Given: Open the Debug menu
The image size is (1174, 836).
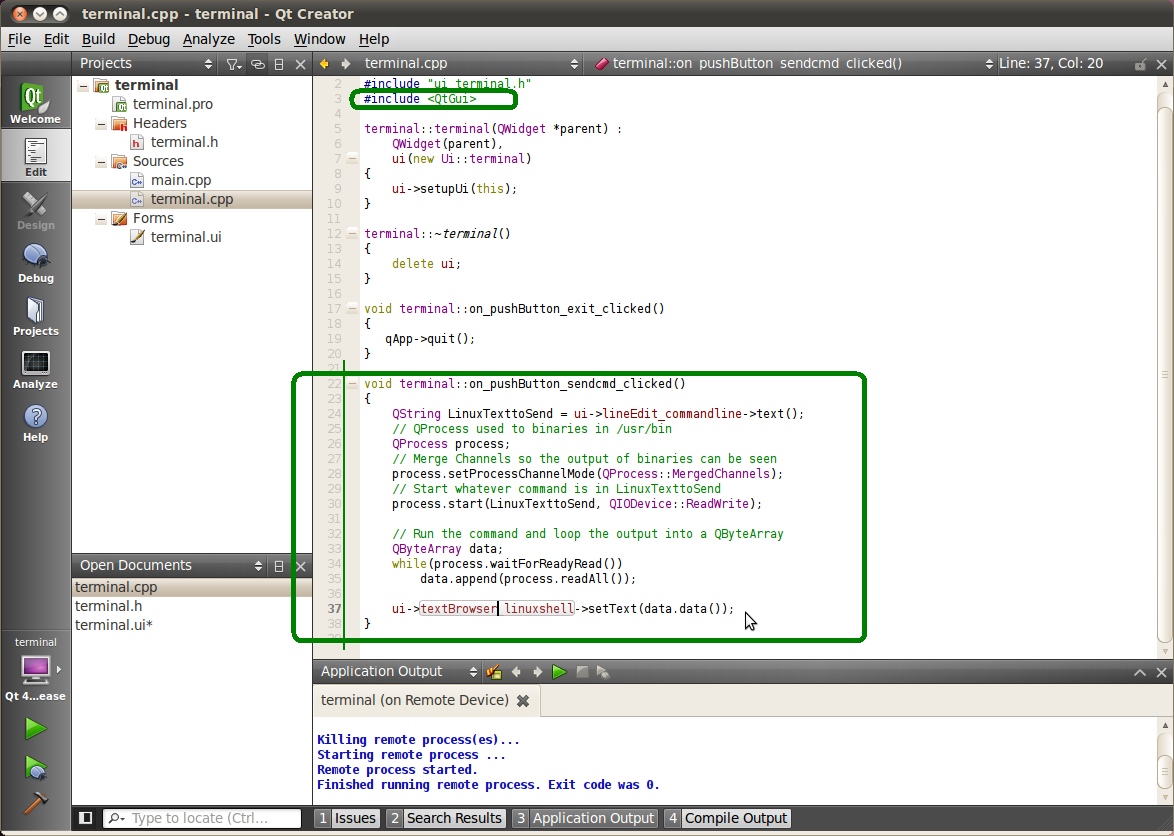Looking at the screenshot, I should coord(149,39).
